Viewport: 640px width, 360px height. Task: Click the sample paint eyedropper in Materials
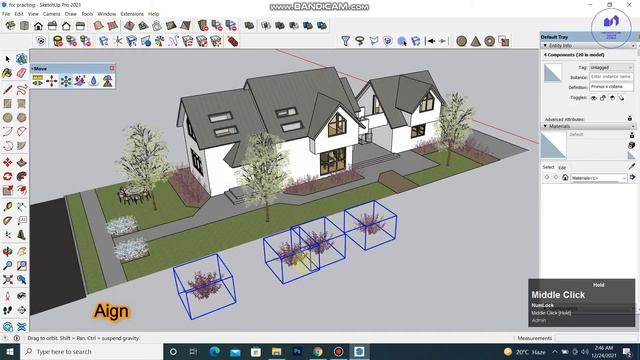632,166
